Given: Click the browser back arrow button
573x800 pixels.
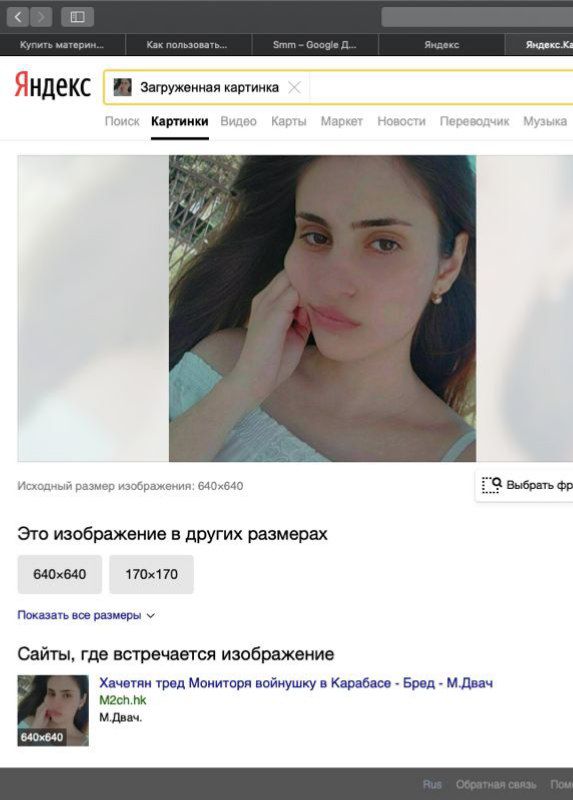Looking at the screenshot, I should pos(17,17).
